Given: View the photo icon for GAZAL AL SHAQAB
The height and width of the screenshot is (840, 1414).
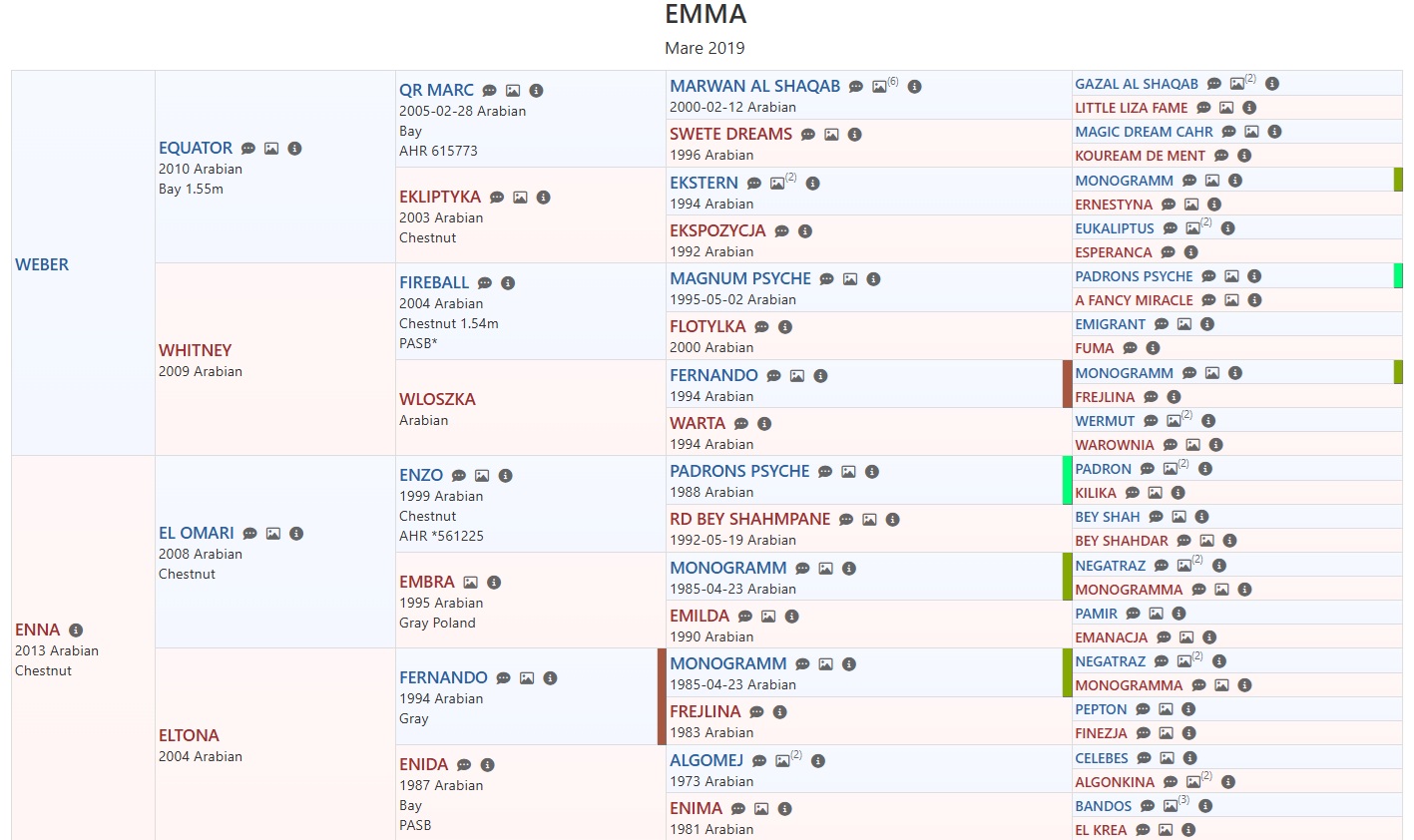Looking at the screenshot, I should (x=1238, y=83).
